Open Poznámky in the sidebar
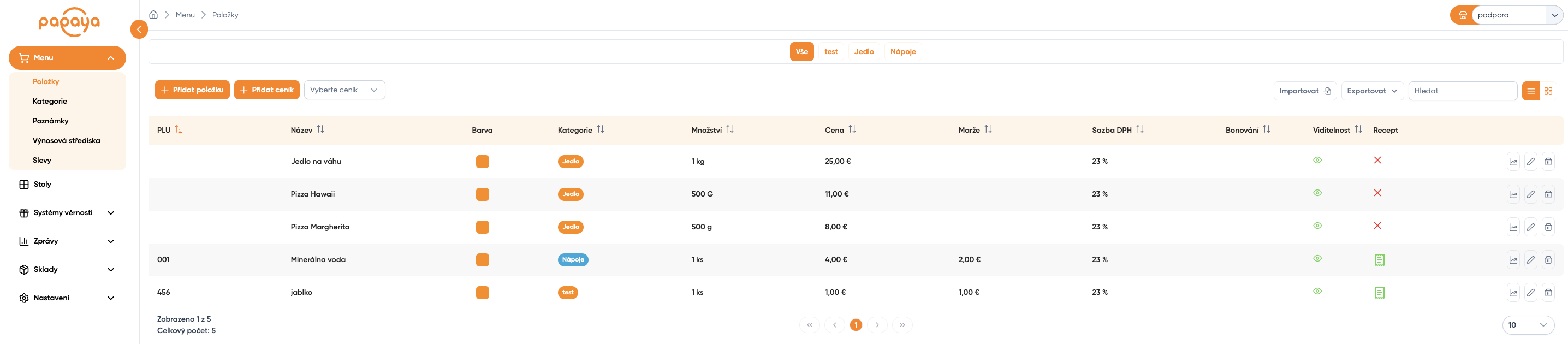Image resolution: width=1568 pixels, height=344 pixels. [51, 121]
